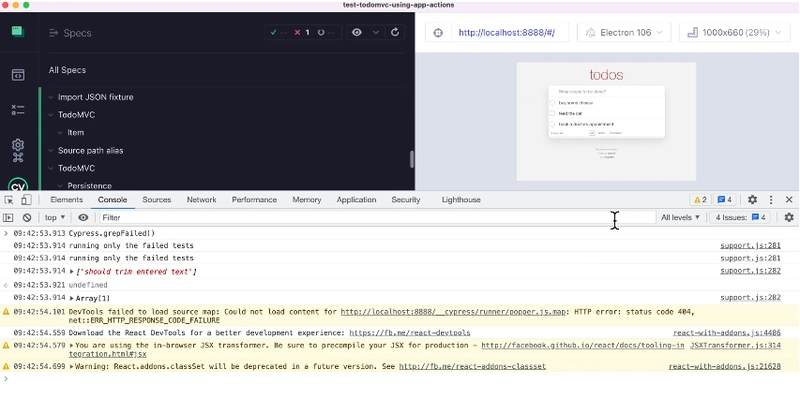This screenshot has height=399, width=800.
Task: Toggle auto-scrolling eye icon in Specs header
Action: (357, 33)
